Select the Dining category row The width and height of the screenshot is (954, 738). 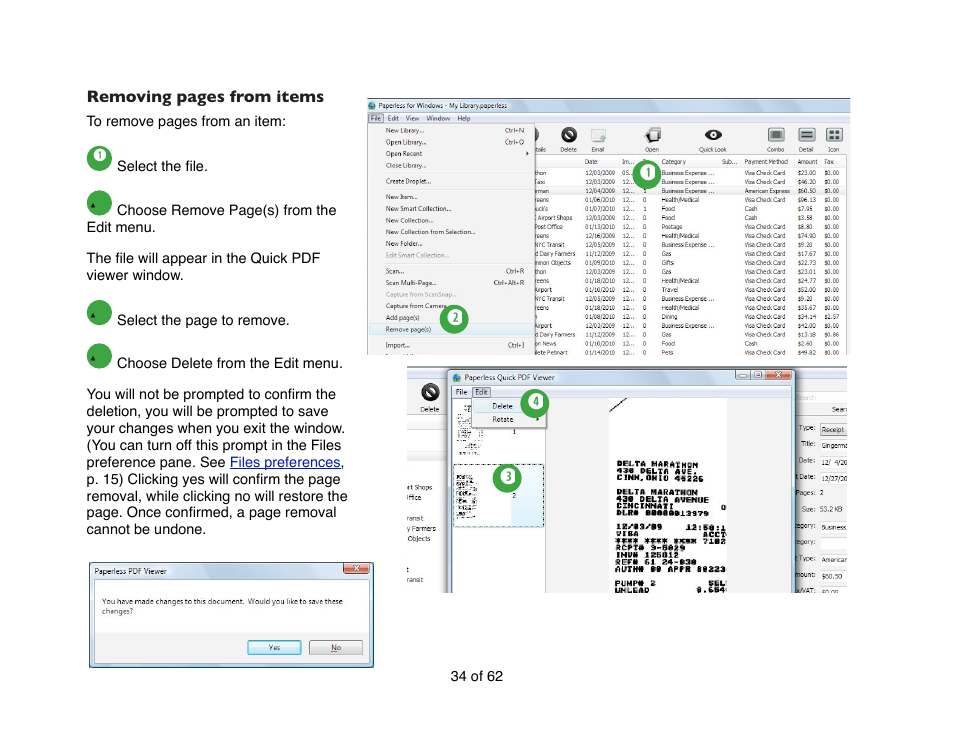(691, 316)
